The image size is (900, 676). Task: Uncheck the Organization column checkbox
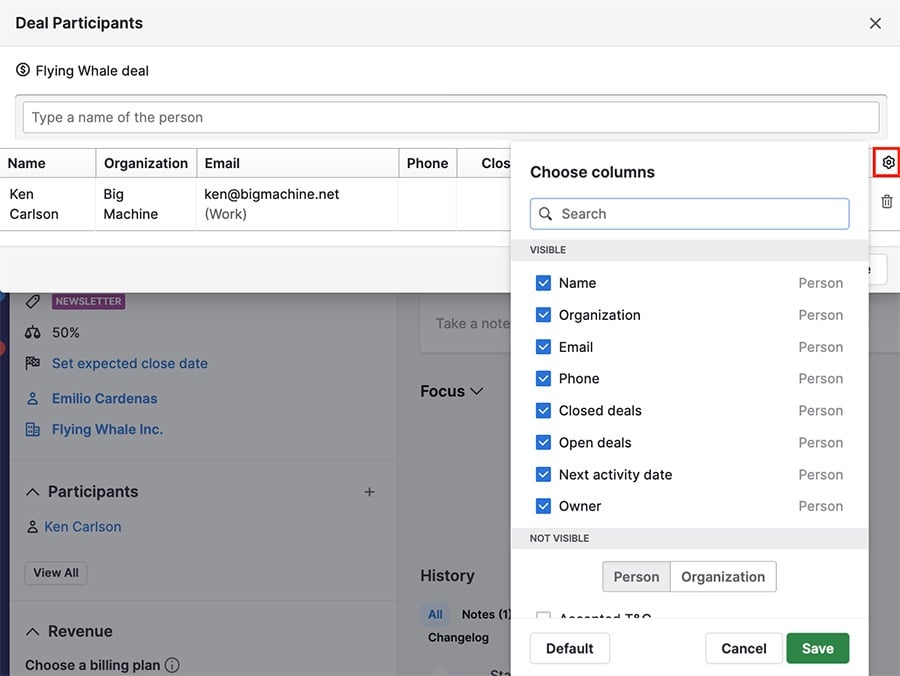pos(543,315)
